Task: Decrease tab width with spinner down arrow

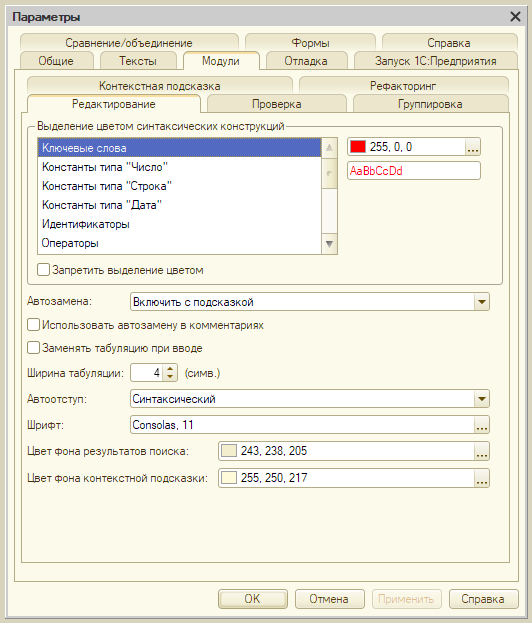Action: pos(170,377)
